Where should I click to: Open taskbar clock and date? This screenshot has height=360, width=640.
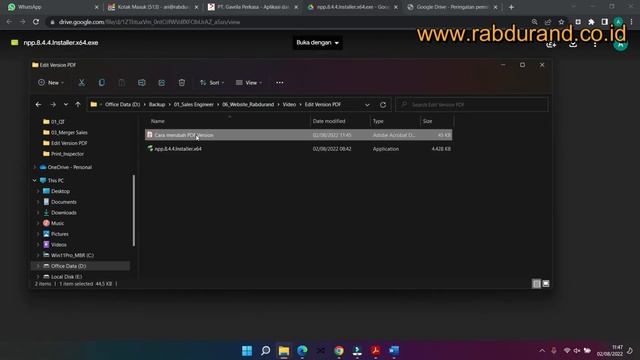[610, 351]
